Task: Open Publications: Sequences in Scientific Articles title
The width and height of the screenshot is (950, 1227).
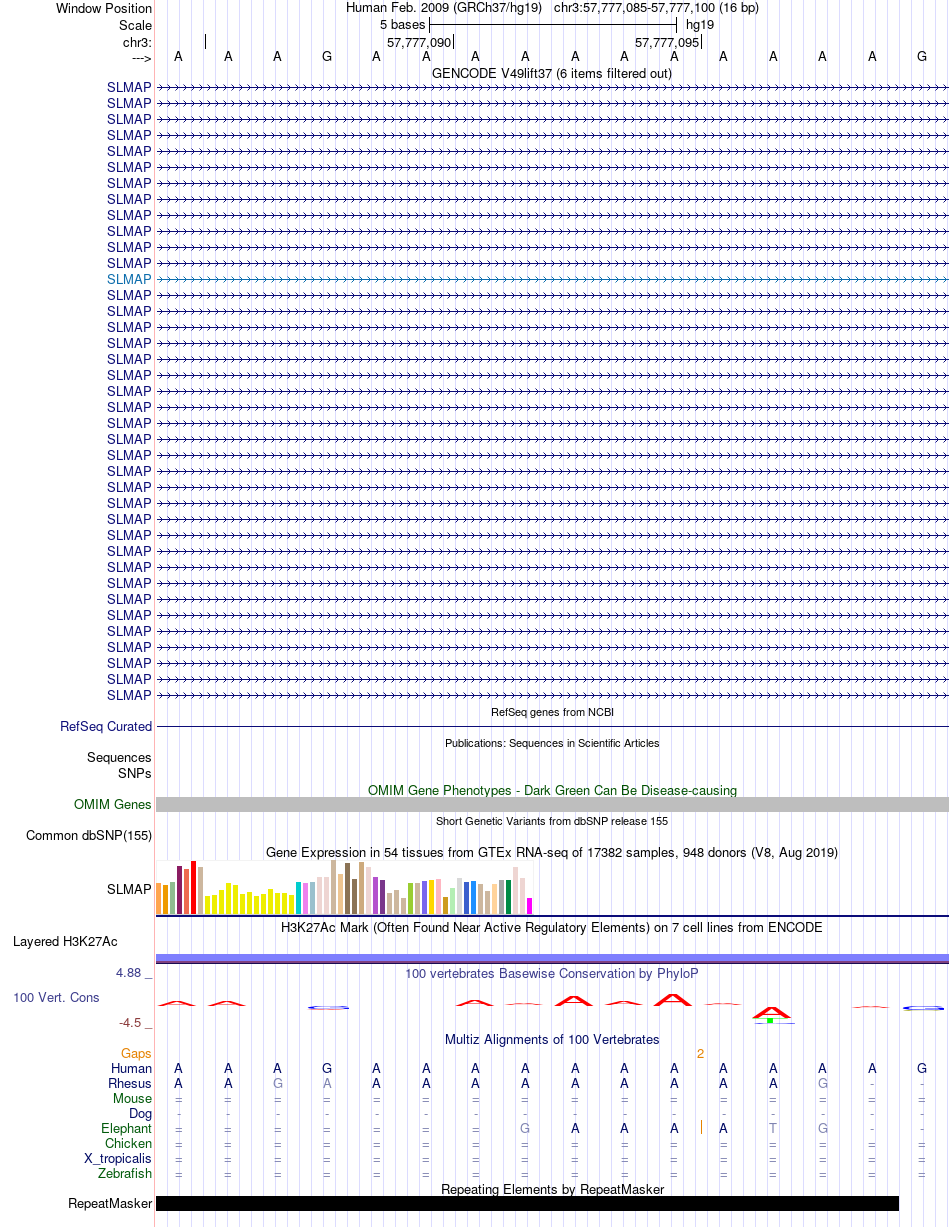Action: click(552, 743)
